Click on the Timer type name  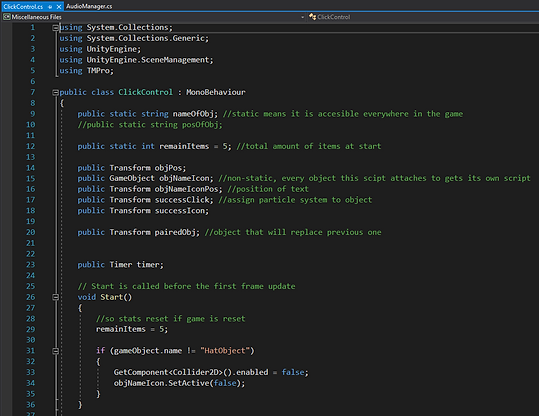(x=121, y=265)
